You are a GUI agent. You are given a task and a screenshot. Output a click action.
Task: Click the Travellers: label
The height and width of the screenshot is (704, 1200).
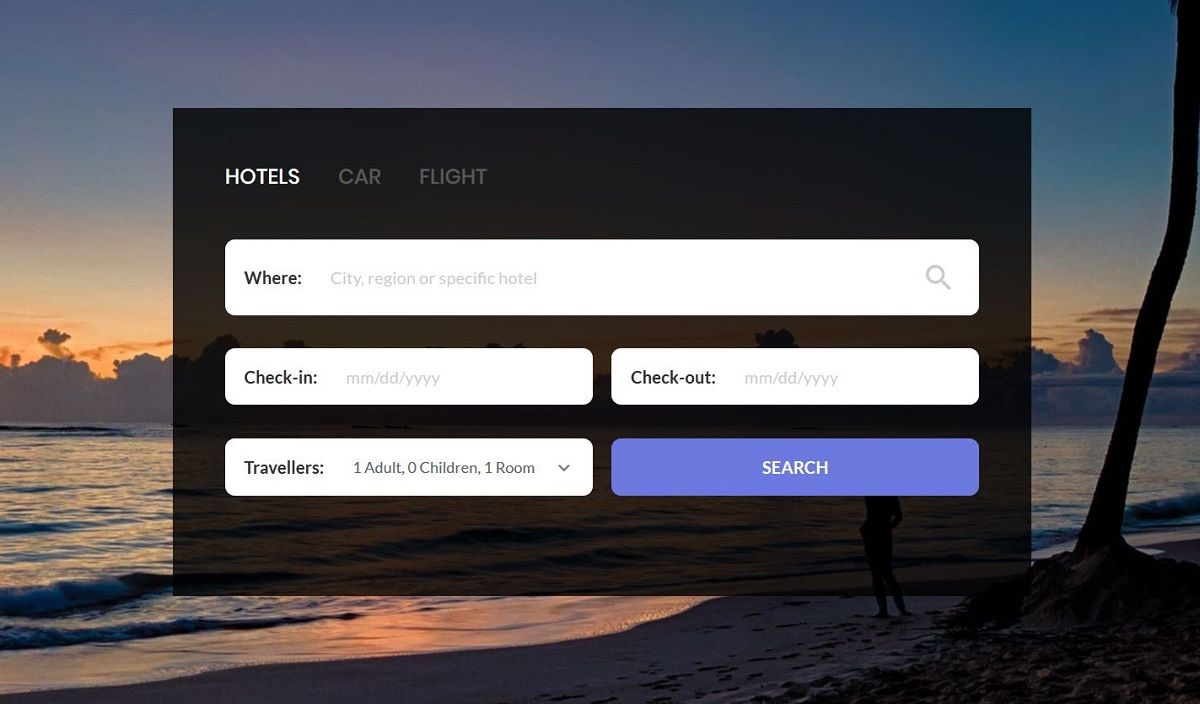click(284, 467)
